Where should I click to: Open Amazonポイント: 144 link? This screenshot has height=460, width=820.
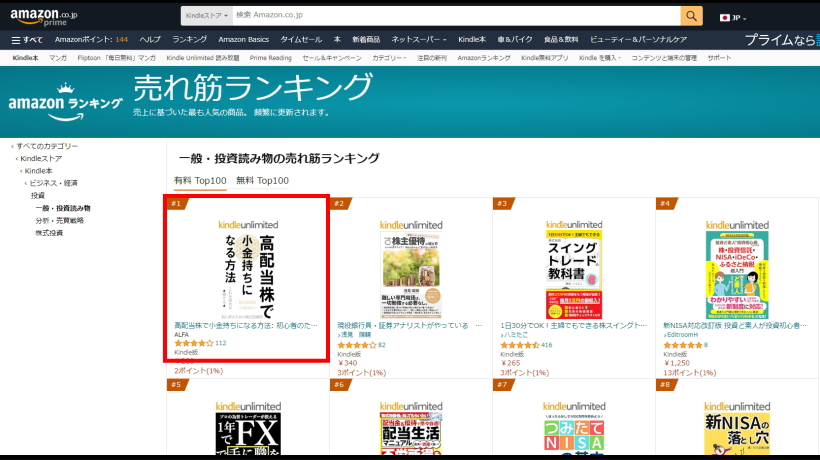(x=91, y=40)
